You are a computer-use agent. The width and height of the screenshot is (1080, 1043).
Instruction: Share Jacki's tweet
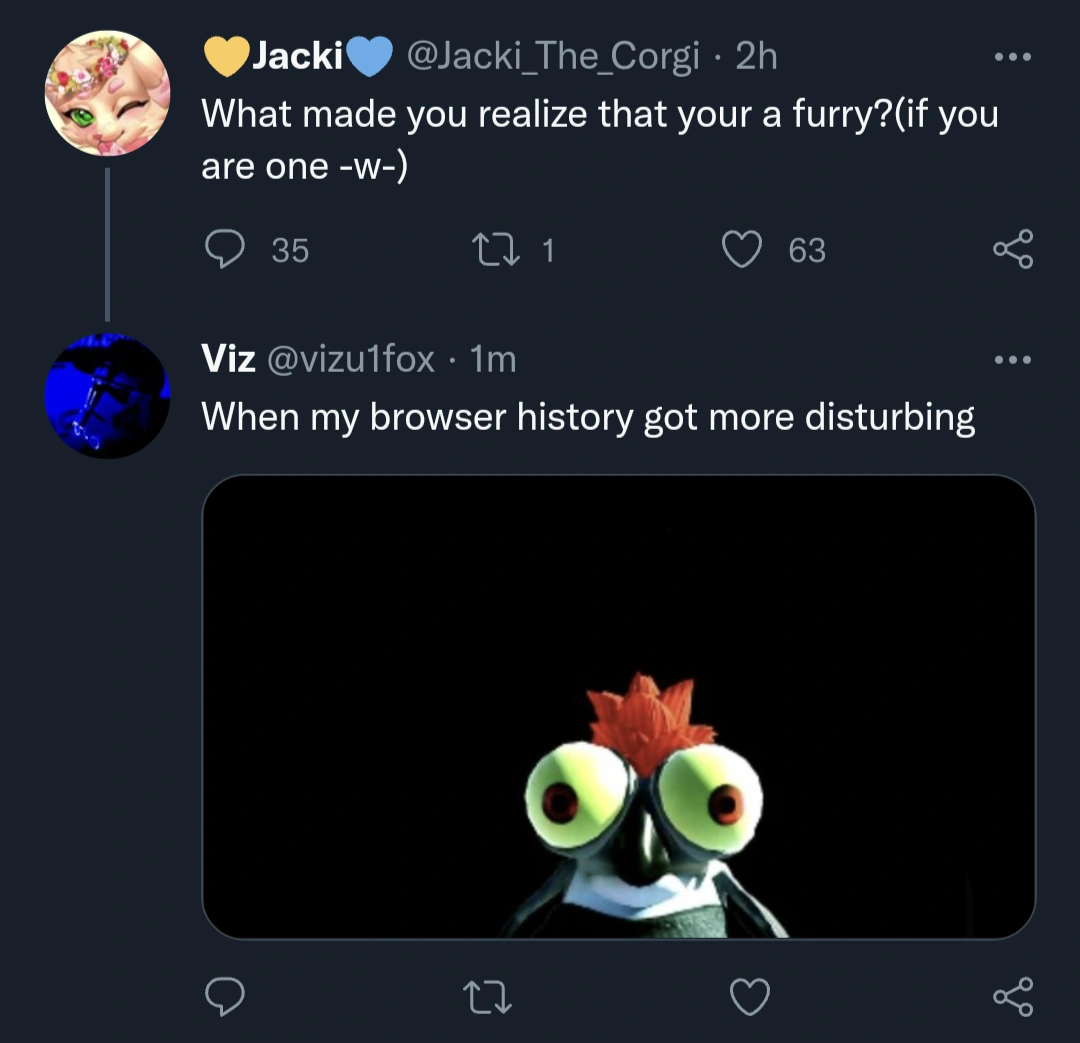click(1013, 250)
